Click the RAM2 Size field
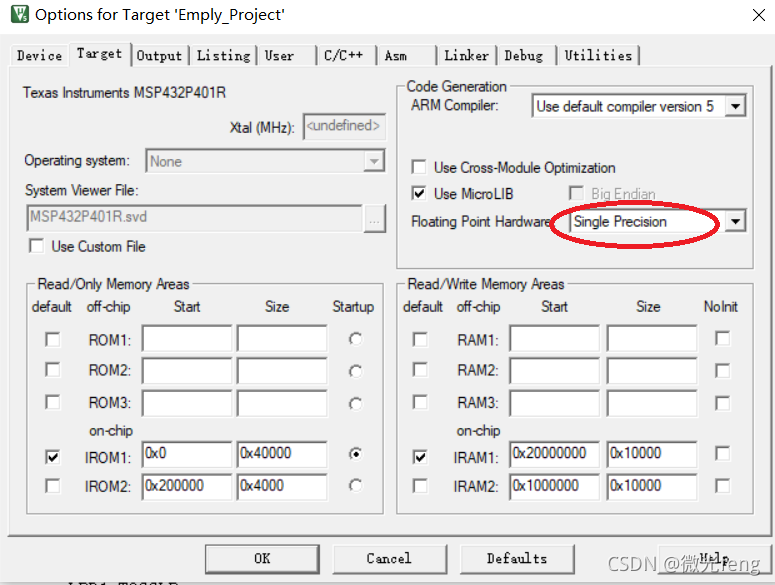Screen dimensions: 775x585 pyautogui.click(x=652, y=371)
